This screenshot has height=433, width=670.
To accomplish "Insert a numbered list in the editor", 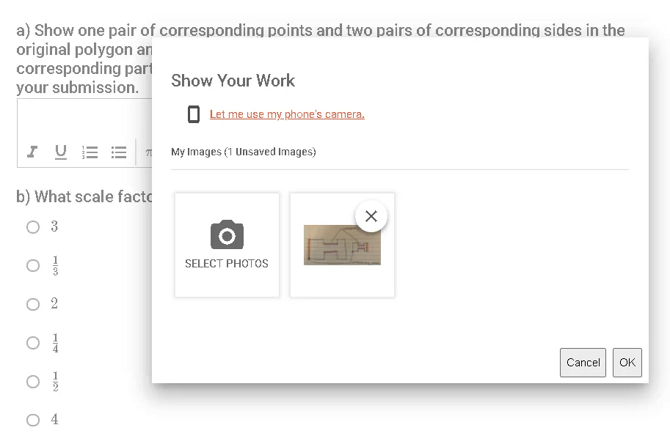I will (90, 152).
